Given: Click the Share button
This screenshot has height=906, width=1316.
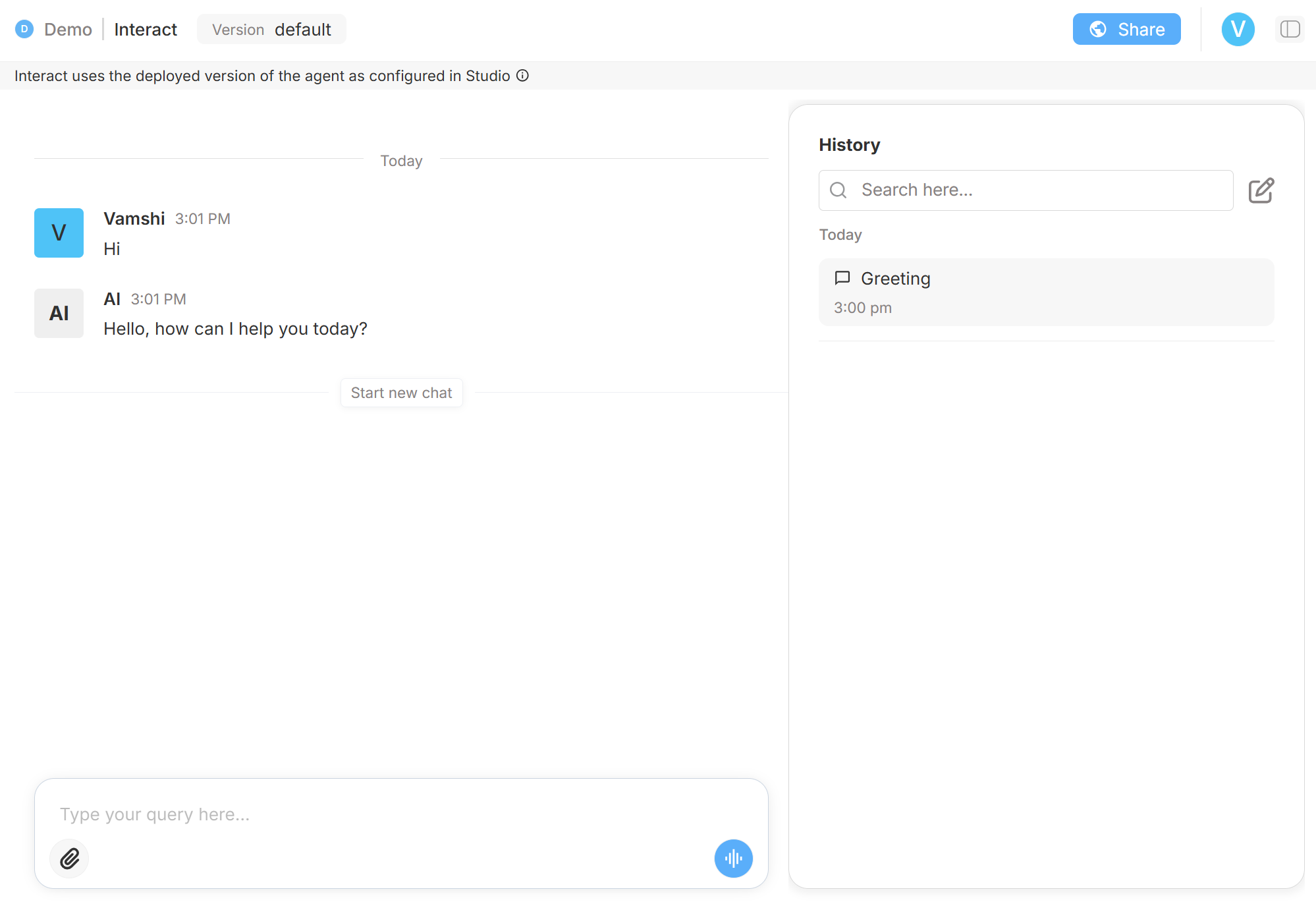Looking at the screenshot, I should coord(1126,29).
